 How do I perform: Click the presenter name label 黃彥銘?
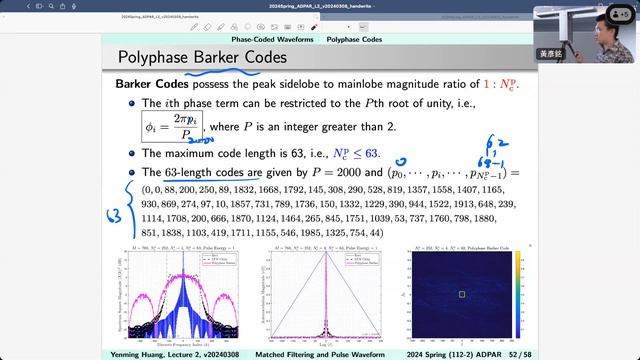point(551,54)
